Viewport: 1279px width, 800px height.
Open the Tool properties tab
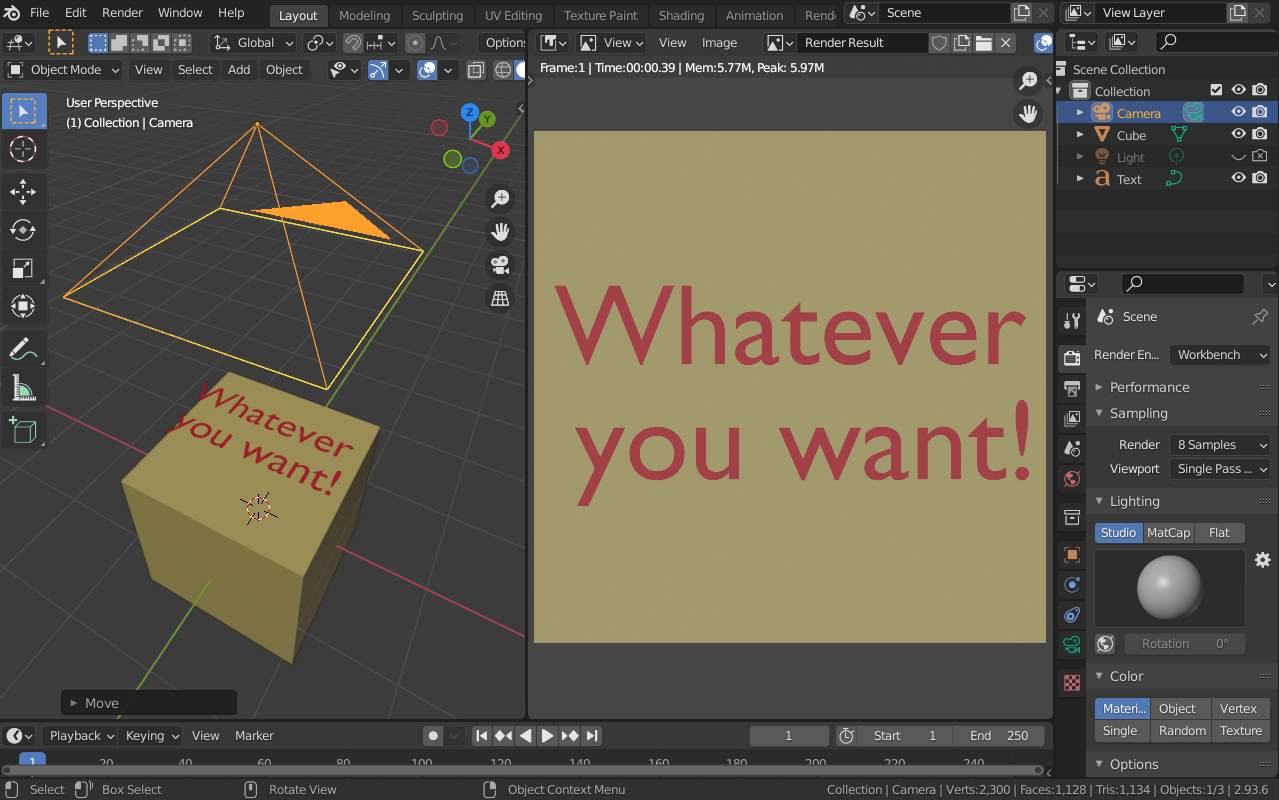1072,320
